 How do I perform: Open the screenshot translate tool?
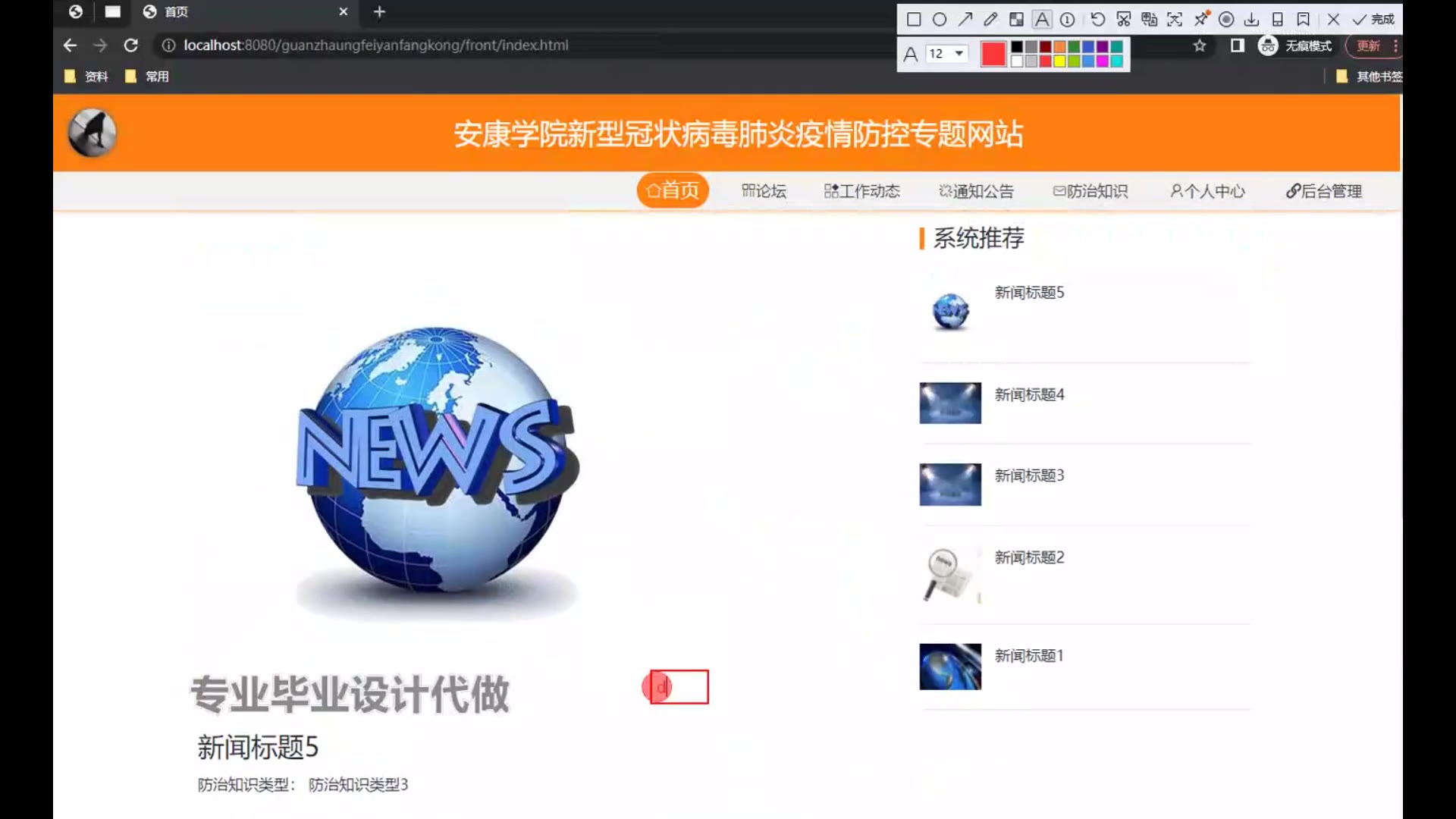click(1150, 20)
